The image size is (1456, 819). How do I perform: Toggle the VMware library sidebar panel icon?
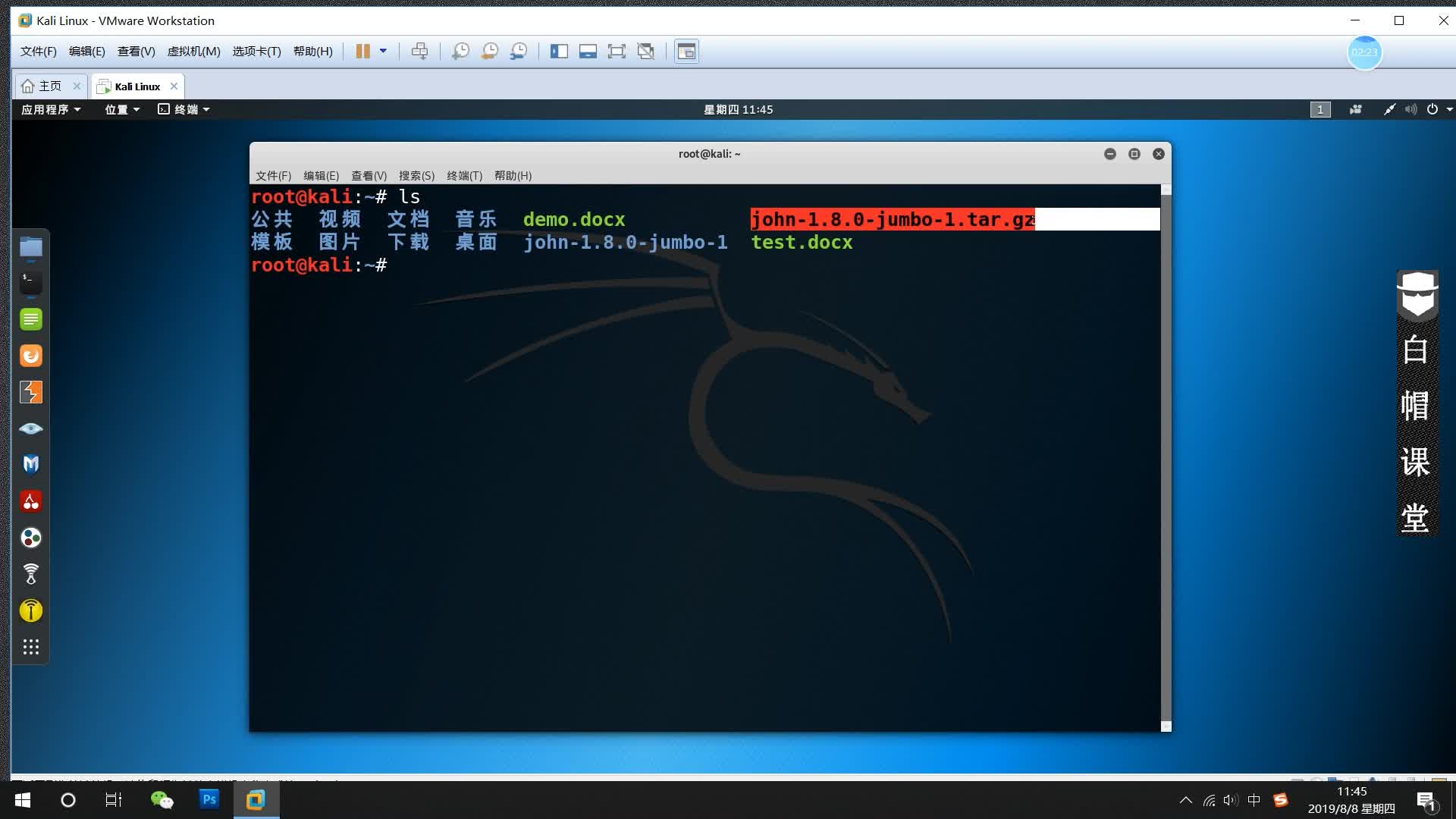559,51
